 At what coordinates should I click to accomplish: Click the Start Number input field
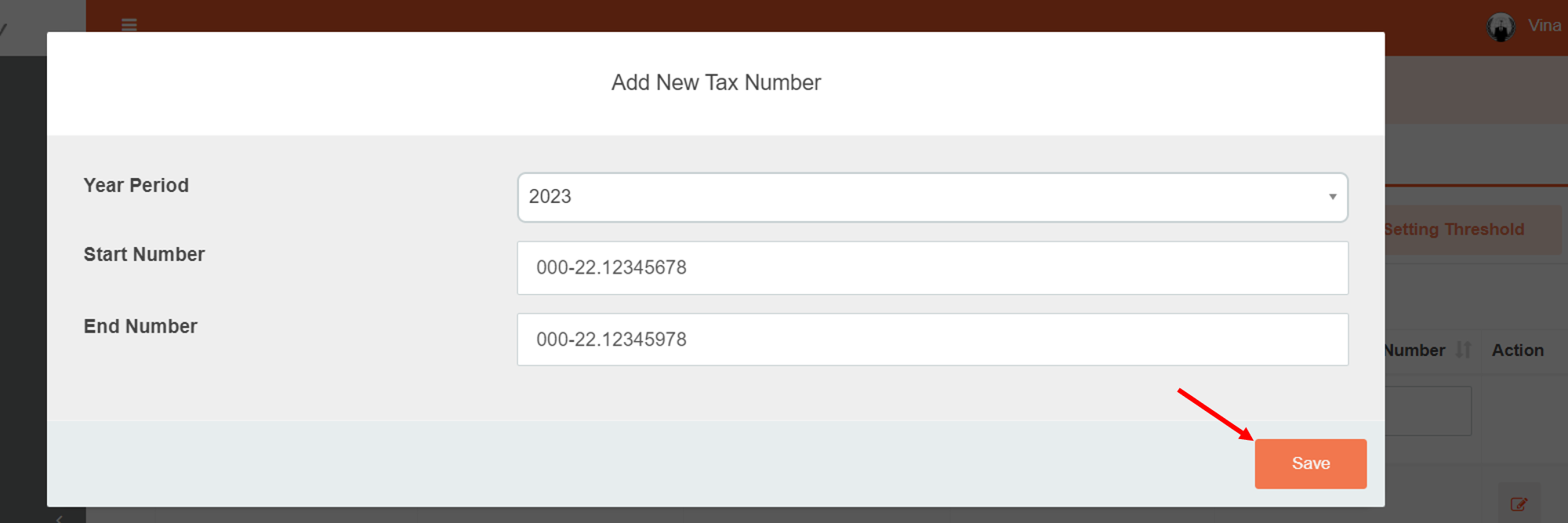point(932,268)
